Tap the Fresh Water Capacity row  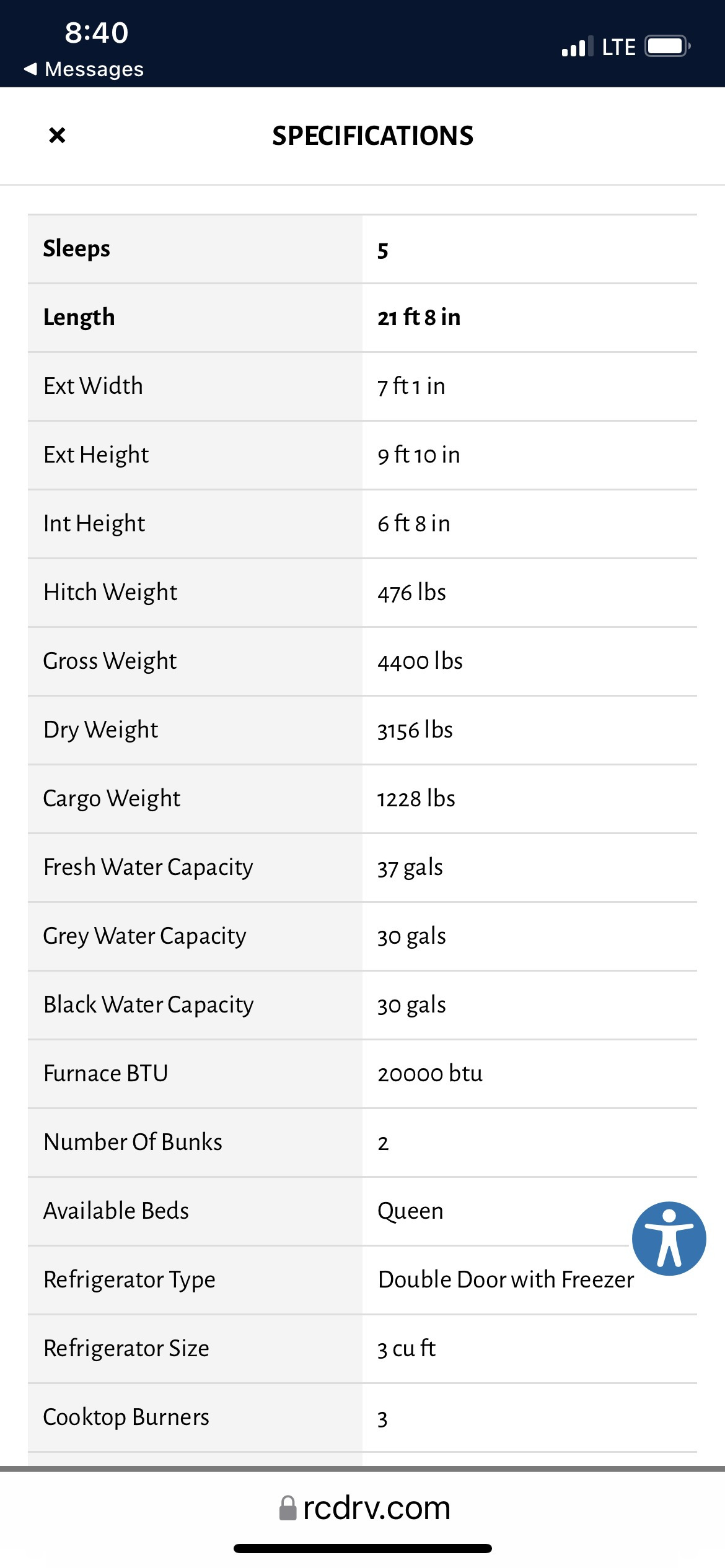pos(362,868)
